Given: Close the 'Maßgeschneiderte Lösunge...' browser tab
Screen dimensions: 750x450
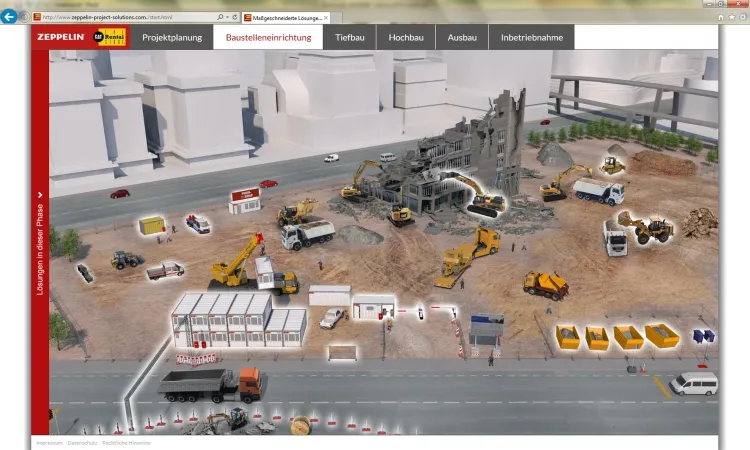Looking at the screenshot, I should [x=325, y=17].
